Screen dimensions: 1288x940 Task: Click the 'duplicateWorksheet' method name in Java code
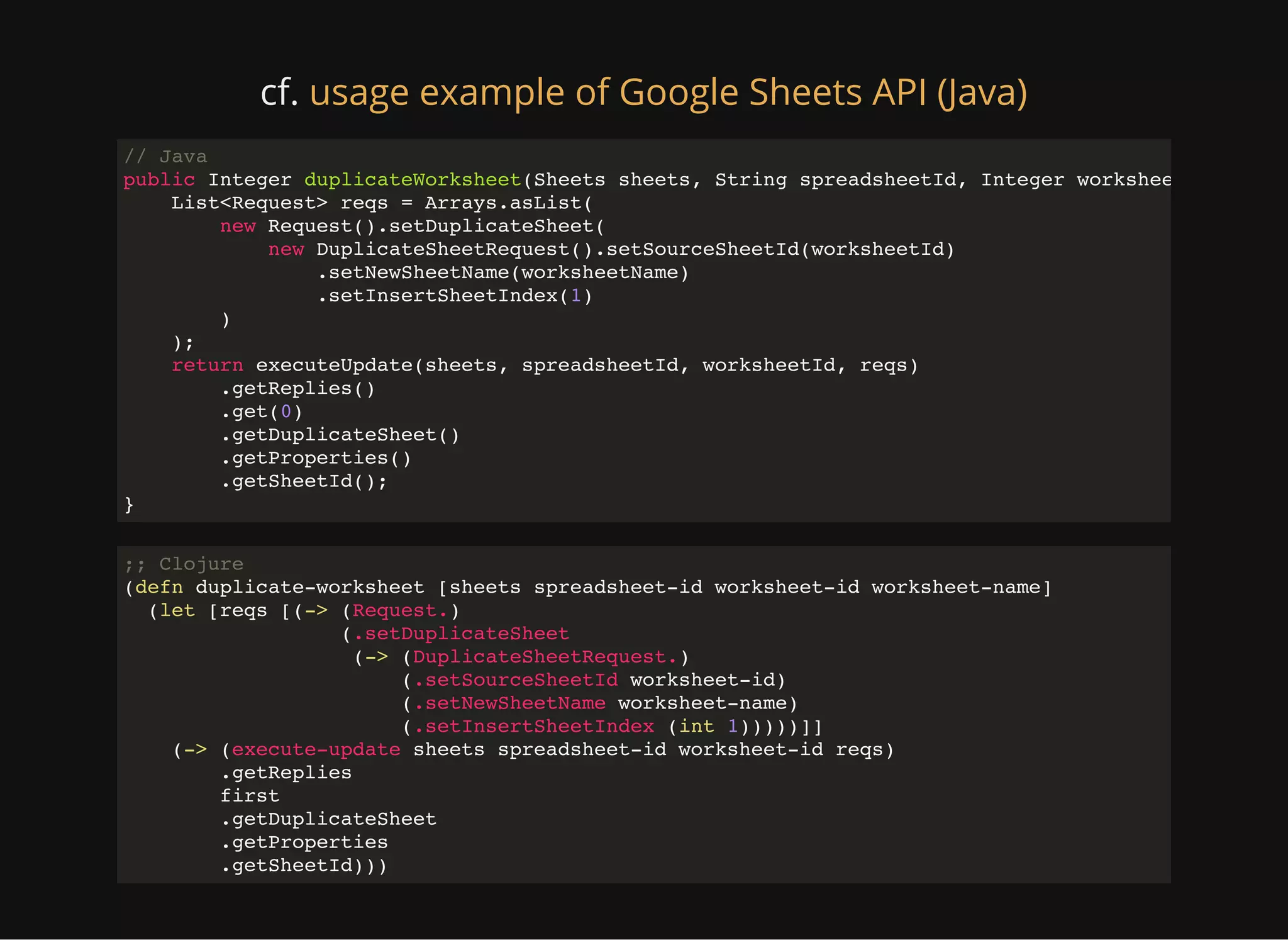[413, 180]
